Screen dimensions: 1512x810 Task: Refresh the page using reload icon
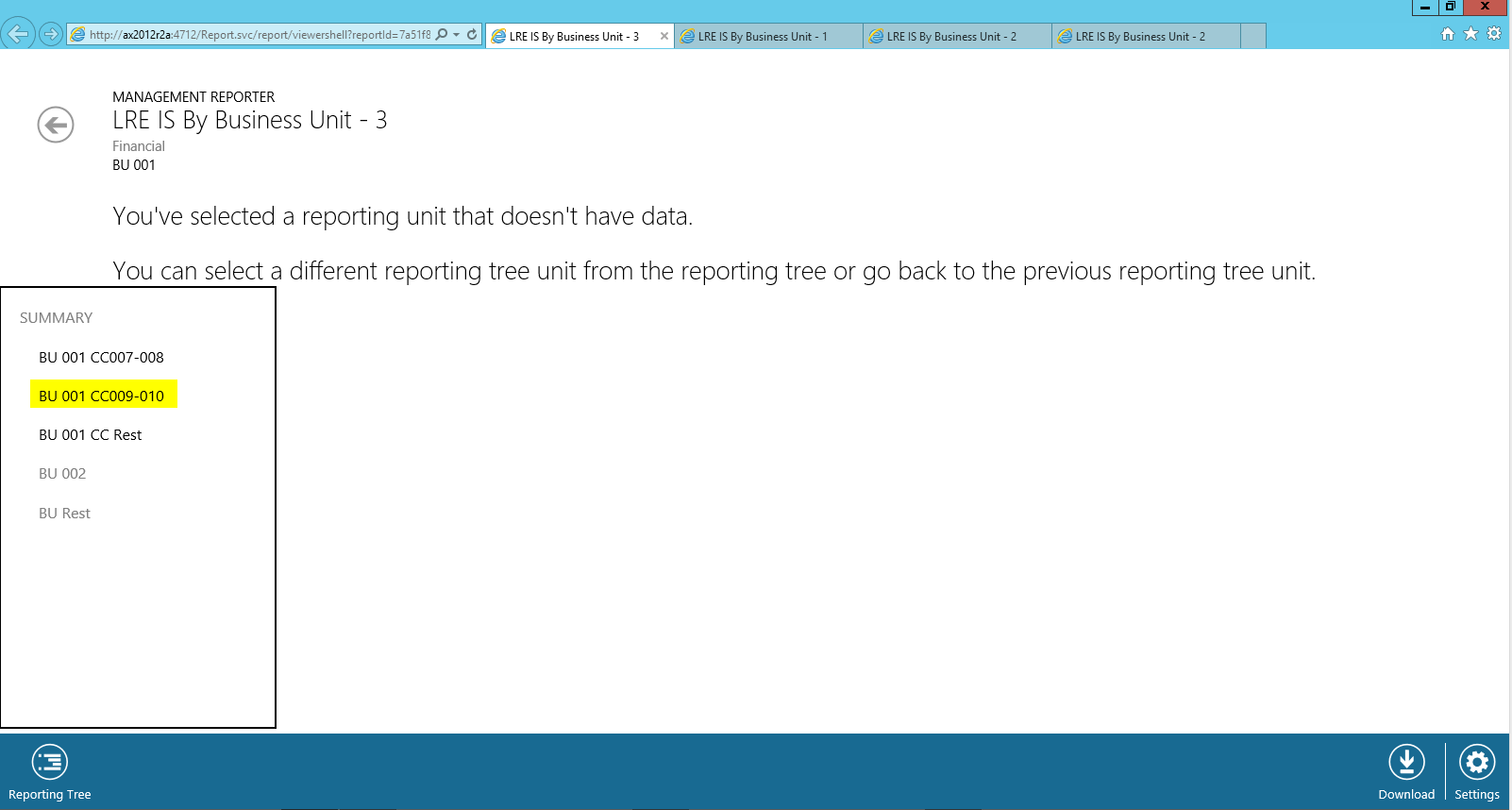[472, 35]
